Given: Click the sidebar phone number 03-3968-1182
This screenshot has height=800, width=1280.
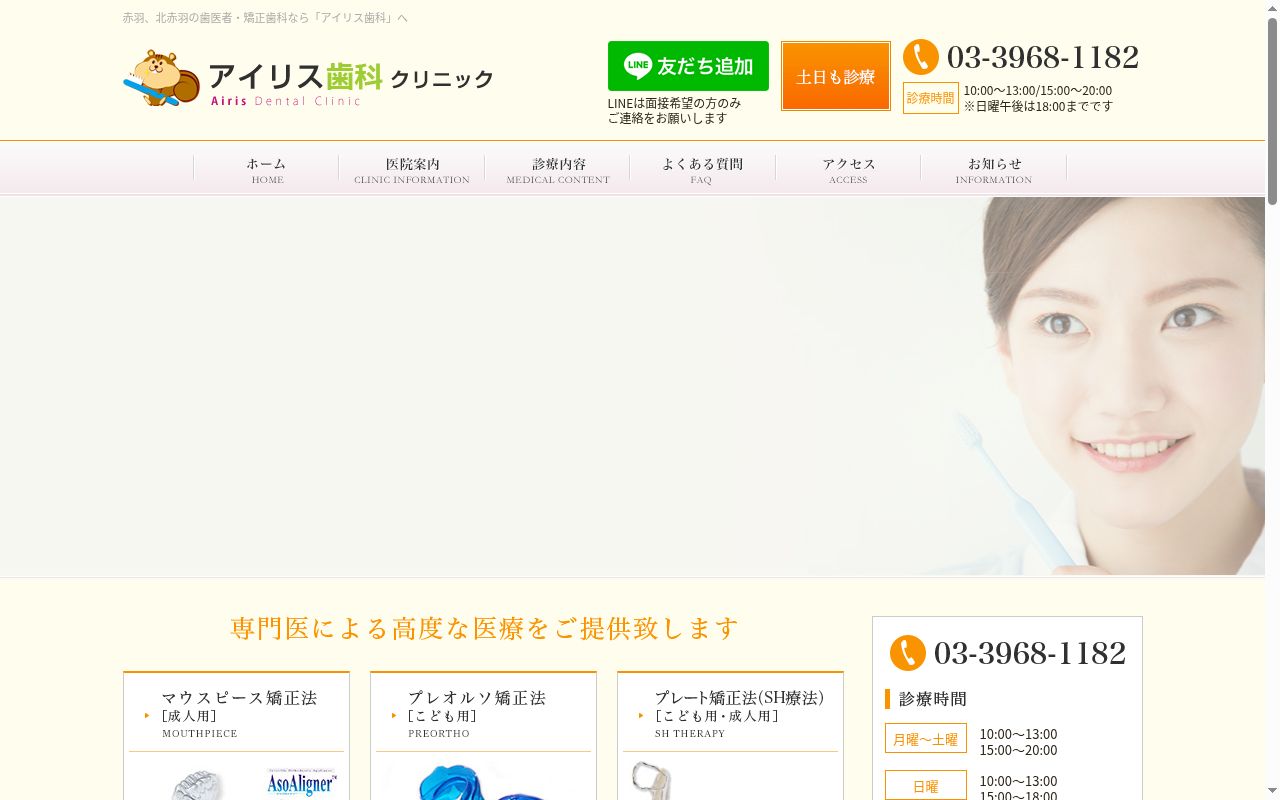Looking at the screenshot, I should click(1030, 653).
